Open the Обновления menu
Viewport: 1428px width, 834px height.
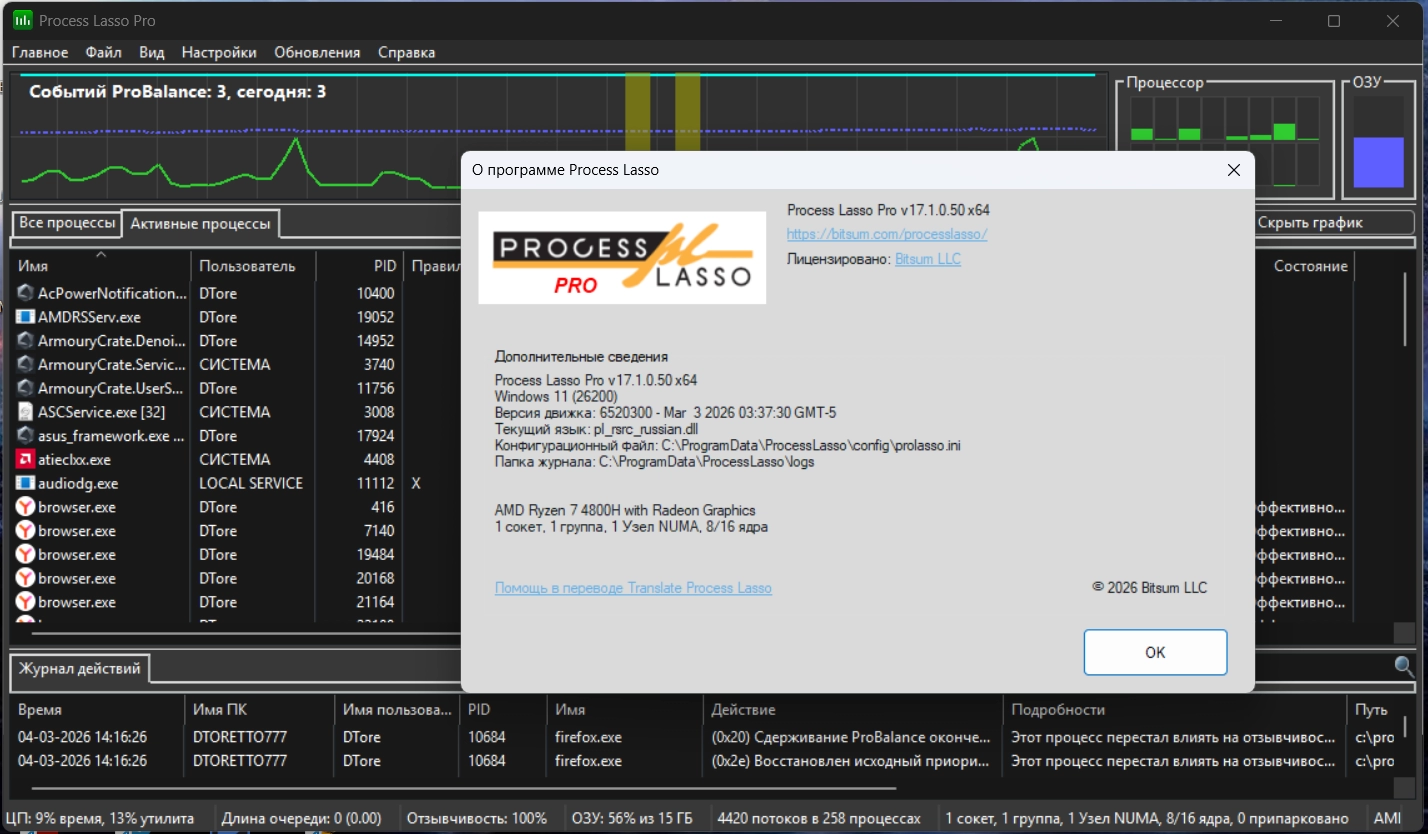(317, 52)
